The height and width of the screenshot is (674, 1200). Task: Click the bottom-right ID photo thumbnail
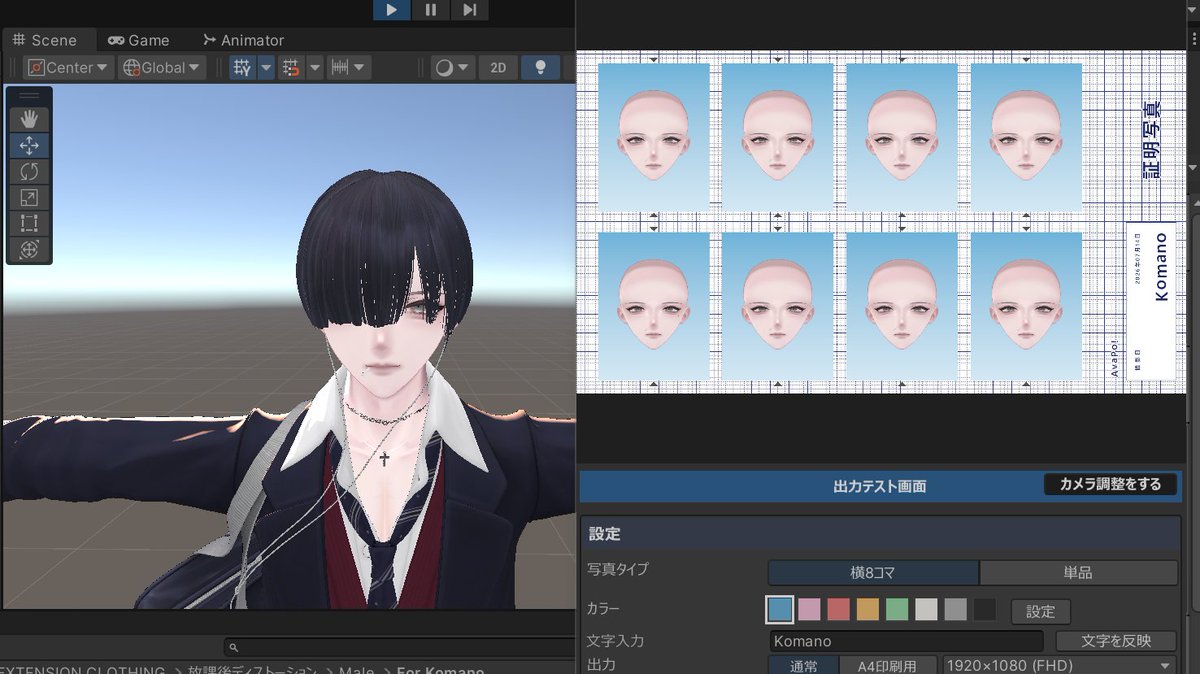[x=1026, y=306]
